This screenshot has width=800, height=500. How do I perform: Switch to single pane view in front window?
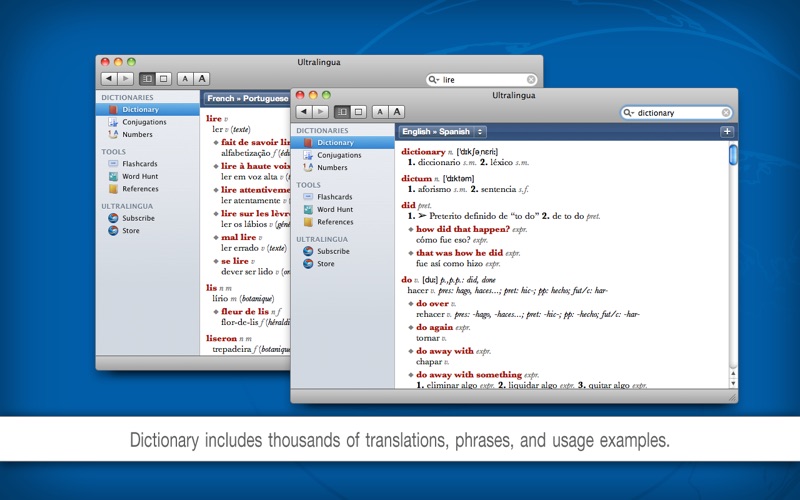[x=358, y=112]
